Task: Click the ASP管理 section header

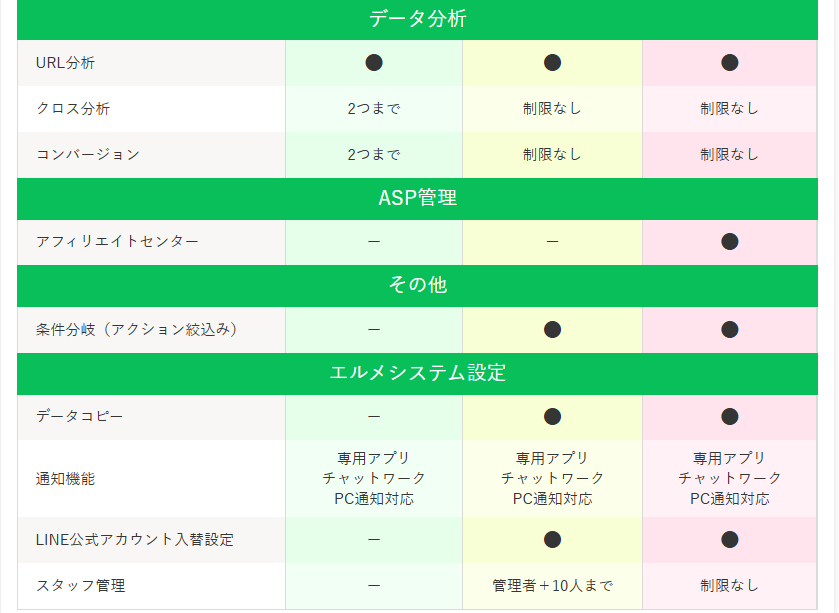Action: click(417, 198)
